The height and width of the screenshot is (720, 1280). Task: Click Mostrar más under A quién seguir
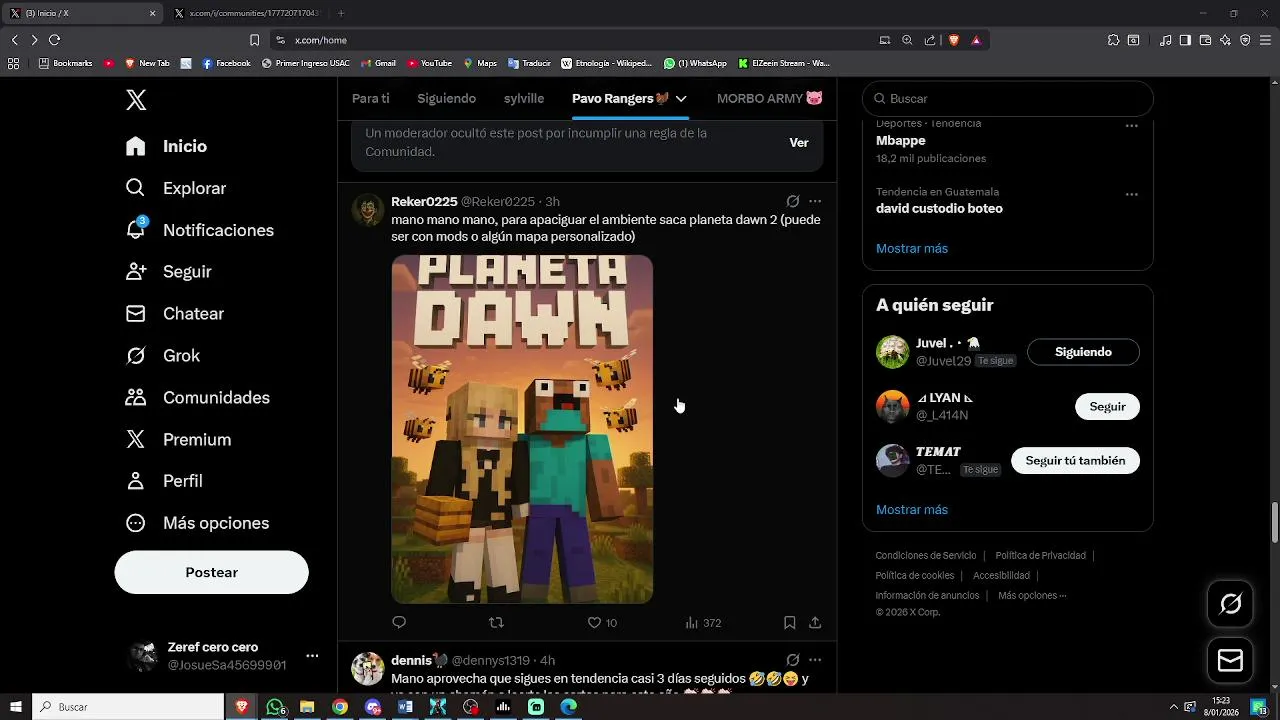click(x=912, y=509)
